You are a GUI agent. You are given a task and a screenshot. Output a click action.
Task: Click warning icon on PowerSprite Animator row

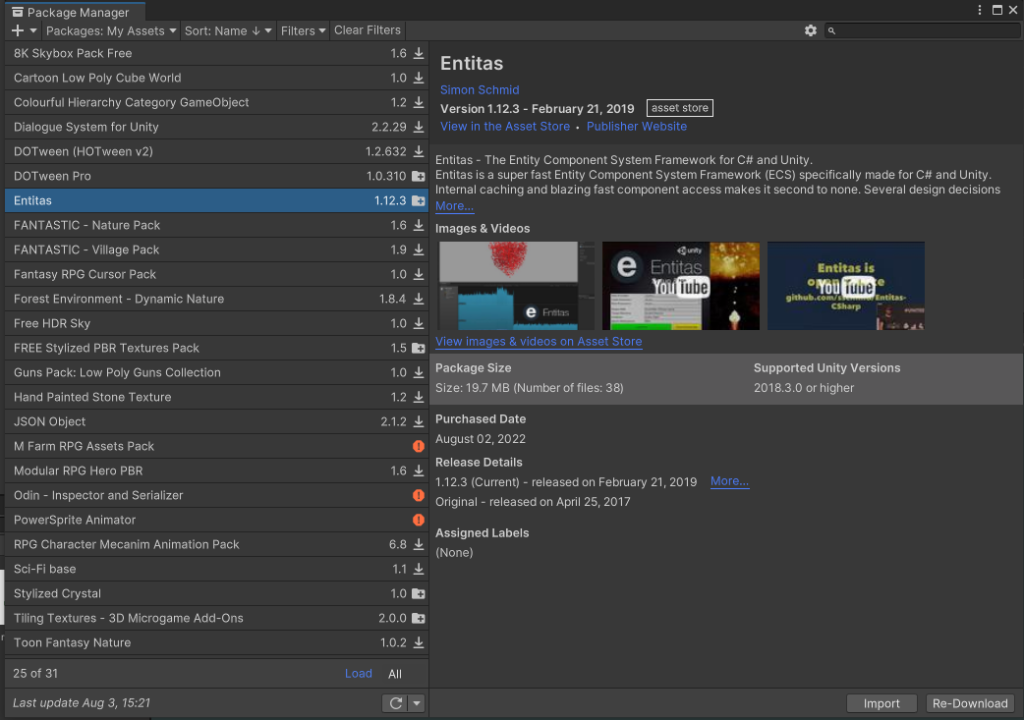[419, 520]
